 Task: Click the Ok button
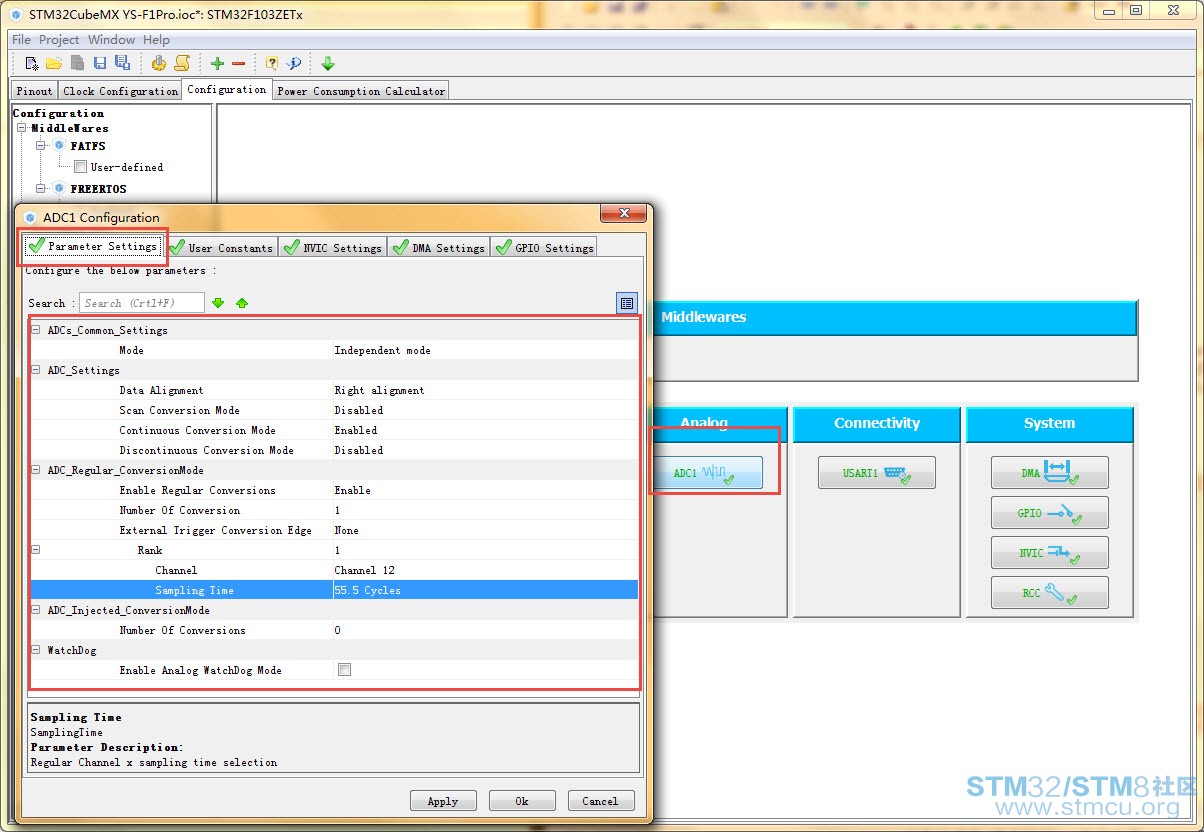[x=522, y=801]
